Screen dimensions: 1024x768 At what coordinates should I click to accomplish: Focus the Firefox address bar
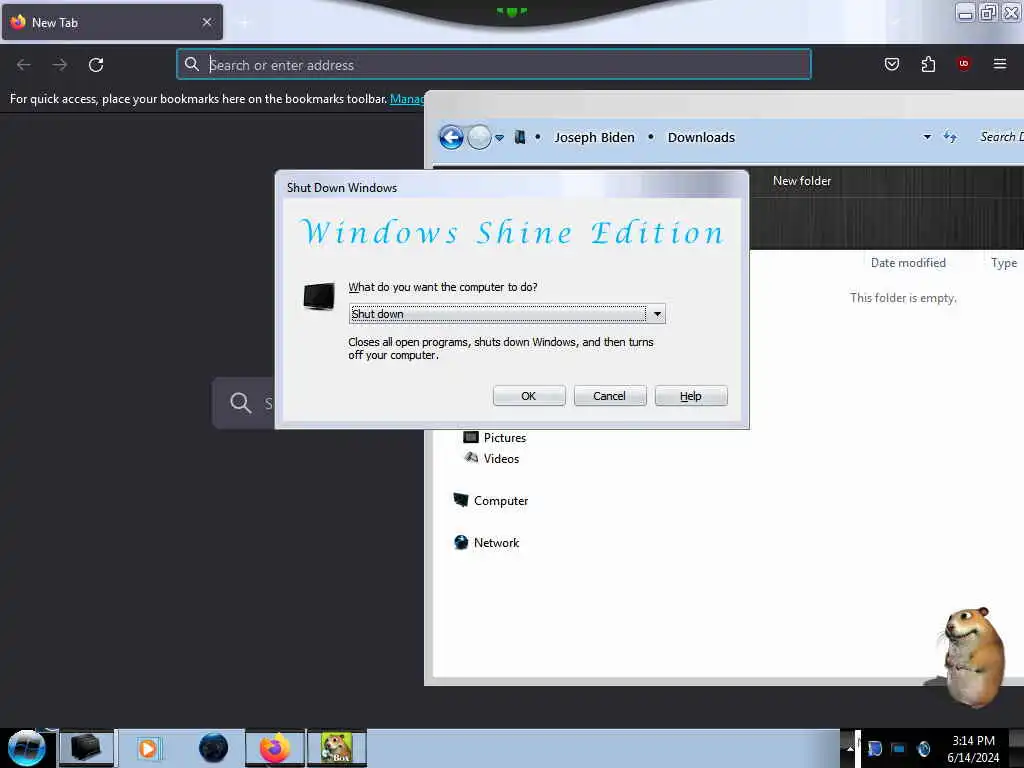click(494, 65)
